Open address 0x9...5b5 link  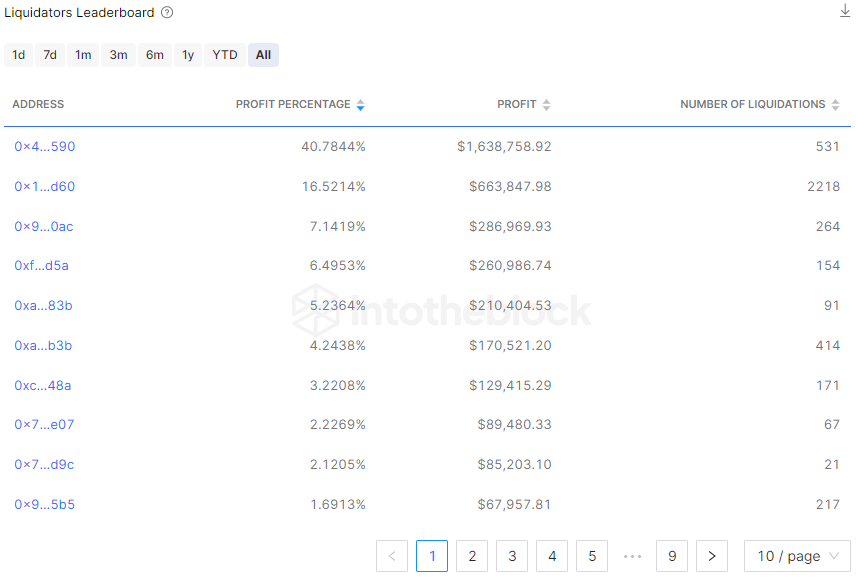pyautogui.click(x=45, y=504)
